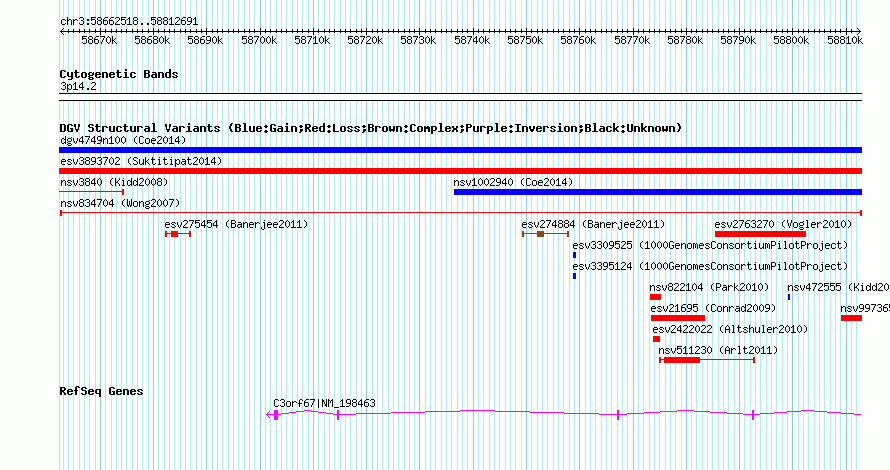Select the nsv1002940 blue gain bar

coord(658,192)
